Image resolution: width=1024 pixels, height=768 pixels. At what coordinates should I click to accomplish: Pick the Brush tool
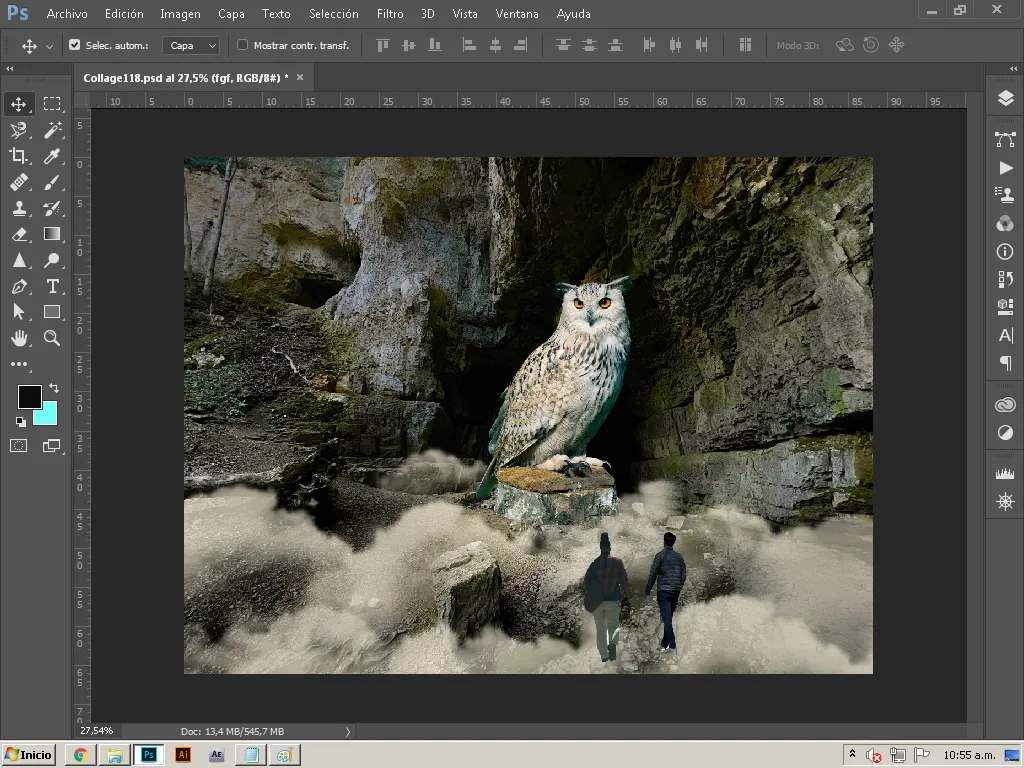52,182
